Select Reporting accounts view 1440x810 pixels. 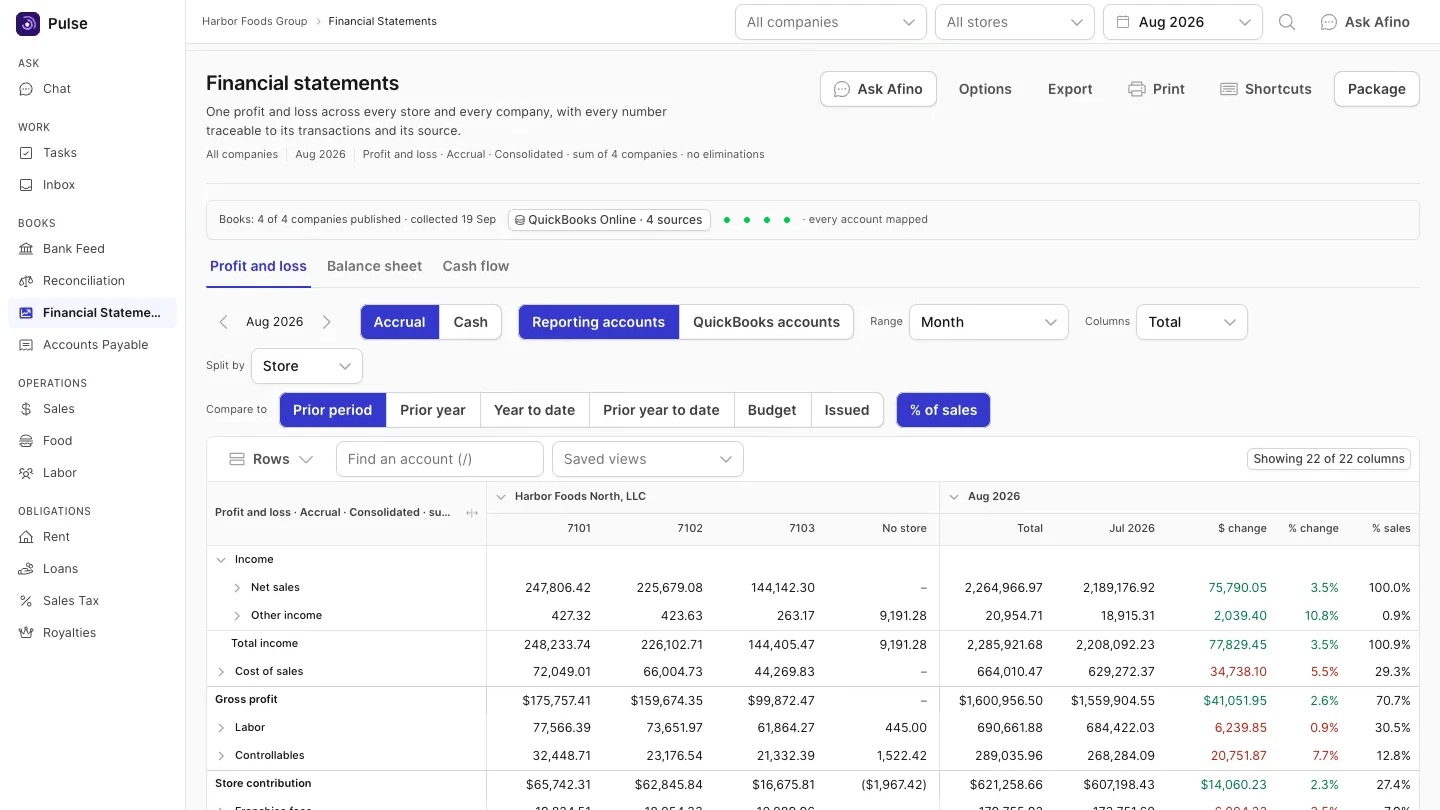point(598,322)
